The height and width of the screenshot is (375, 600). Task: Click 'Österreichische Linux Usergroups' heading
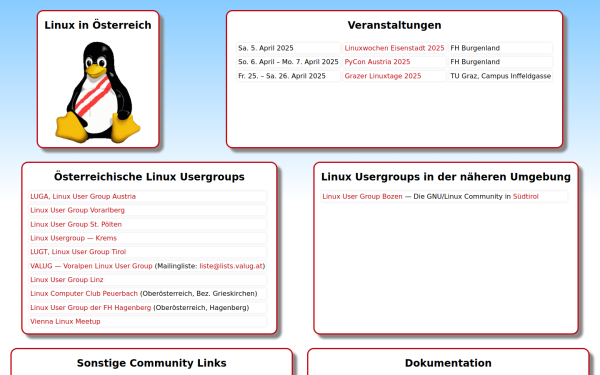[149, 177]
